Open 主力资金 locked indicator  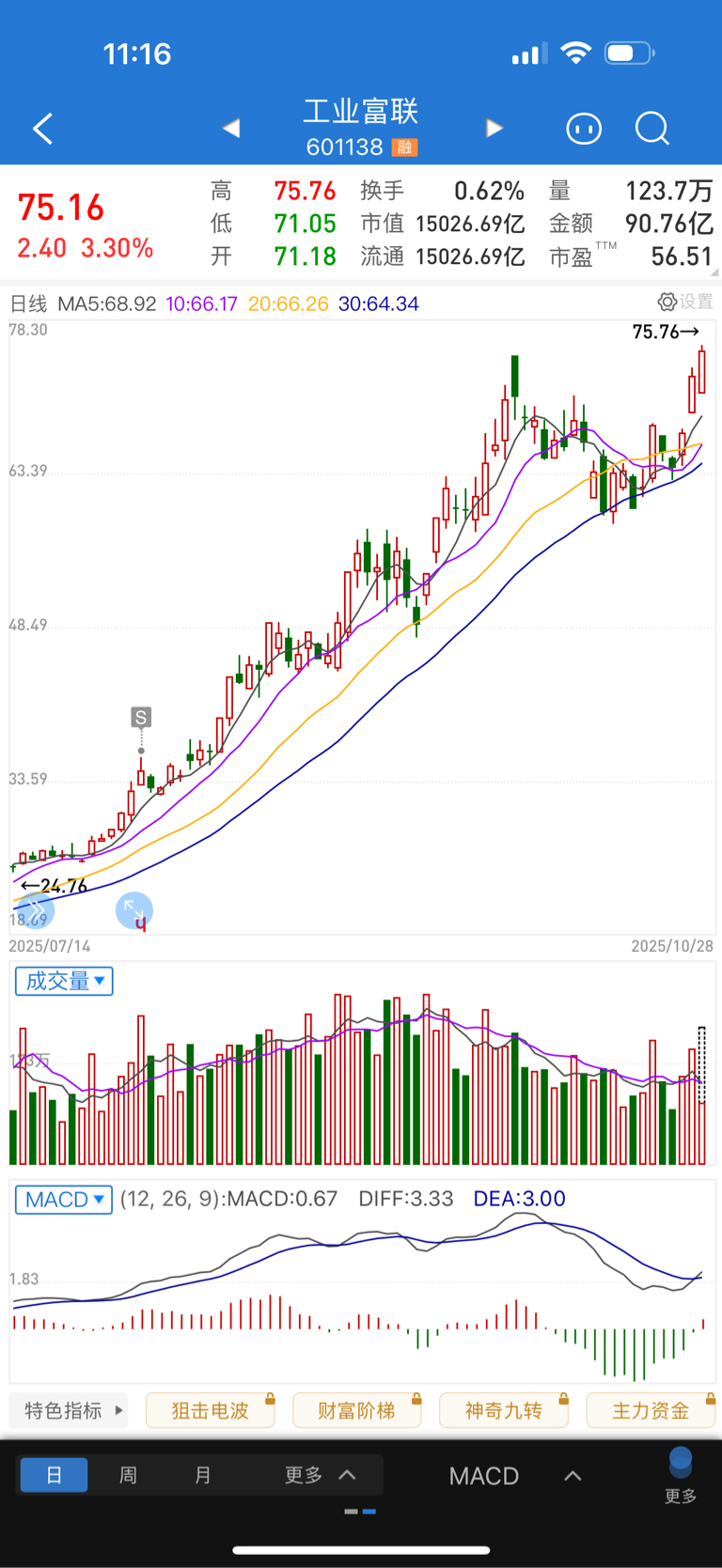point(651,1410)
